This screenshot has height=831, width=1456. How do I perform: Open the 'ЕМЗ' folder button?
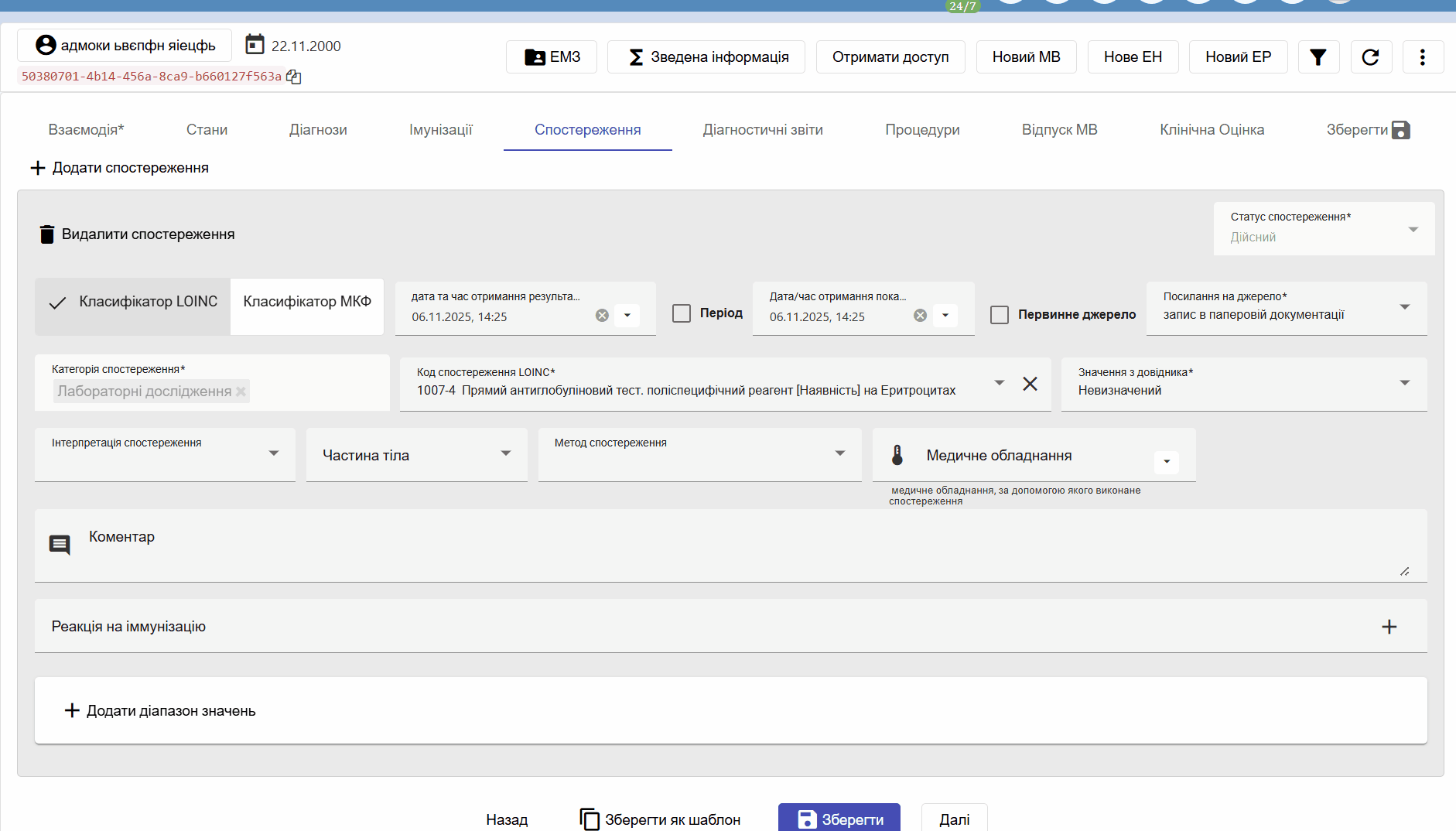552,57
